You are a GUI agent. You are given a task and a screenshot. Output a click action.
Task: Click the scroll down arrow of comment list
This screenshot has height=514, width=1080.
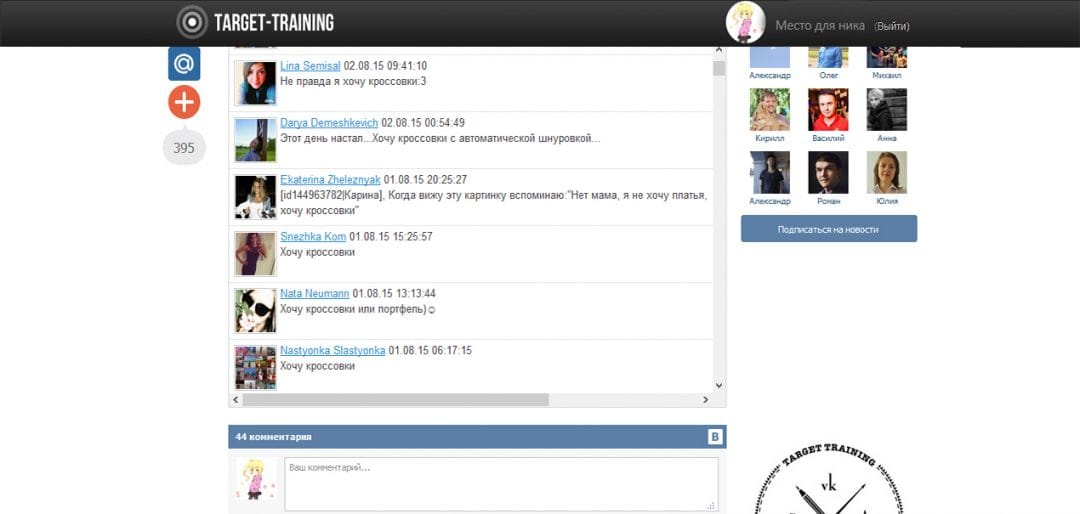719,386
